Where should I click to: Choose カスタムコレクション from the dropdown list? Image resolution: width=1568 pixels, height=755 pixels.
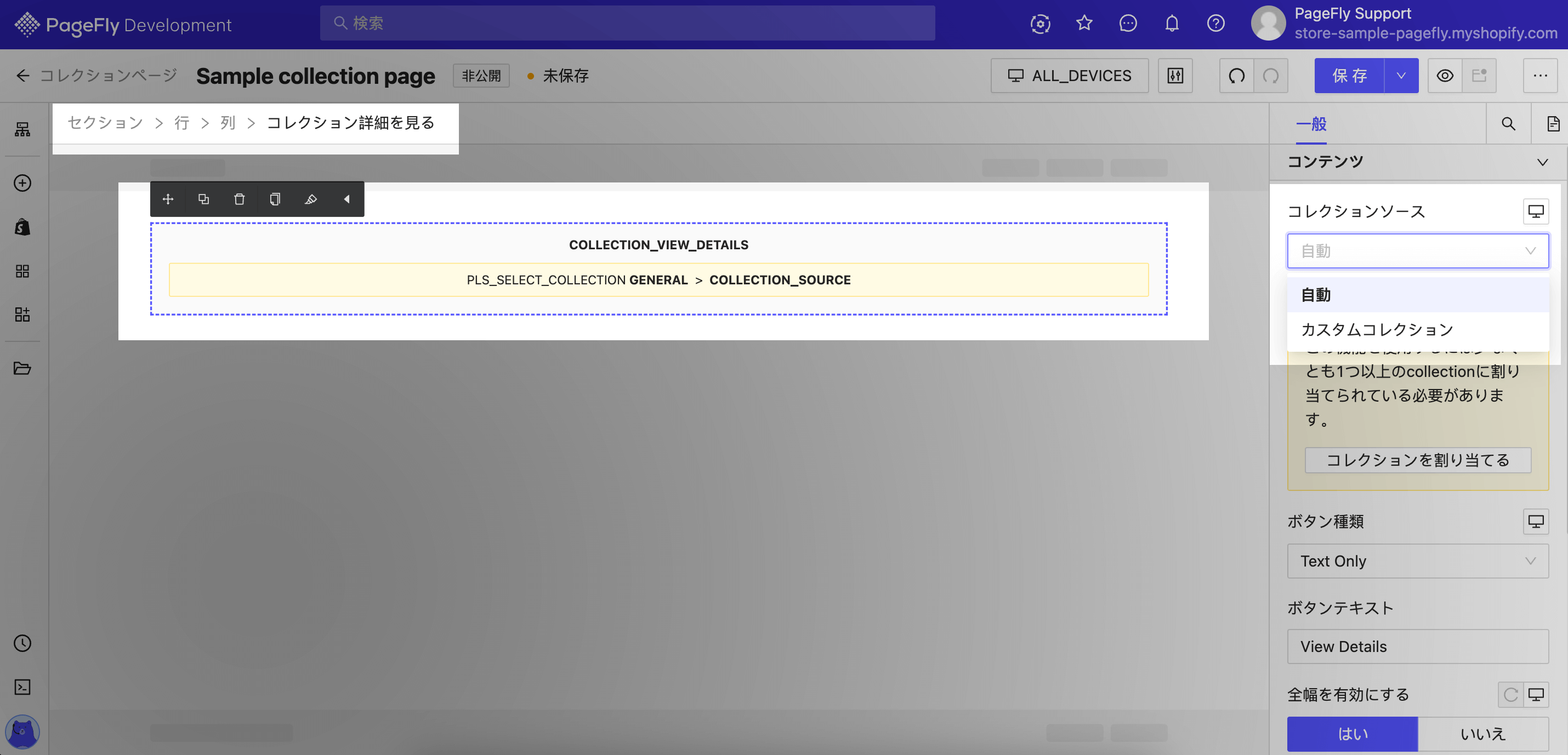pyautogui.click(x=1418, y=330)
